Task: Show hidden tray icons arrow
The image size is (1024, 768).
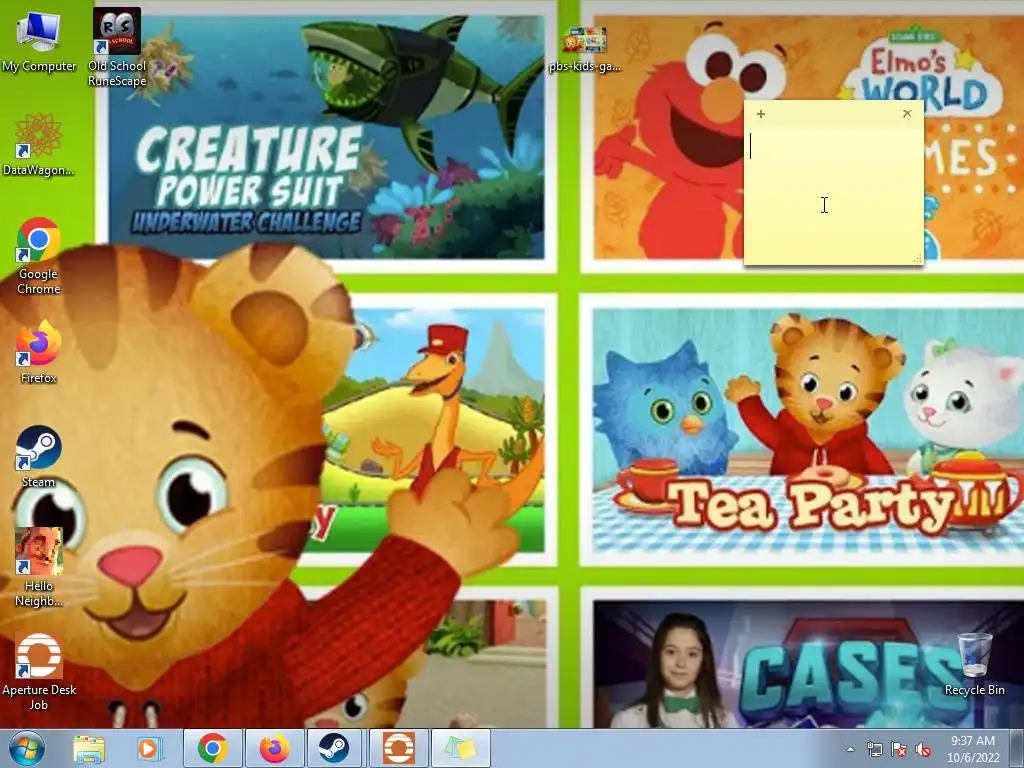Action: [x=850, y=750]
